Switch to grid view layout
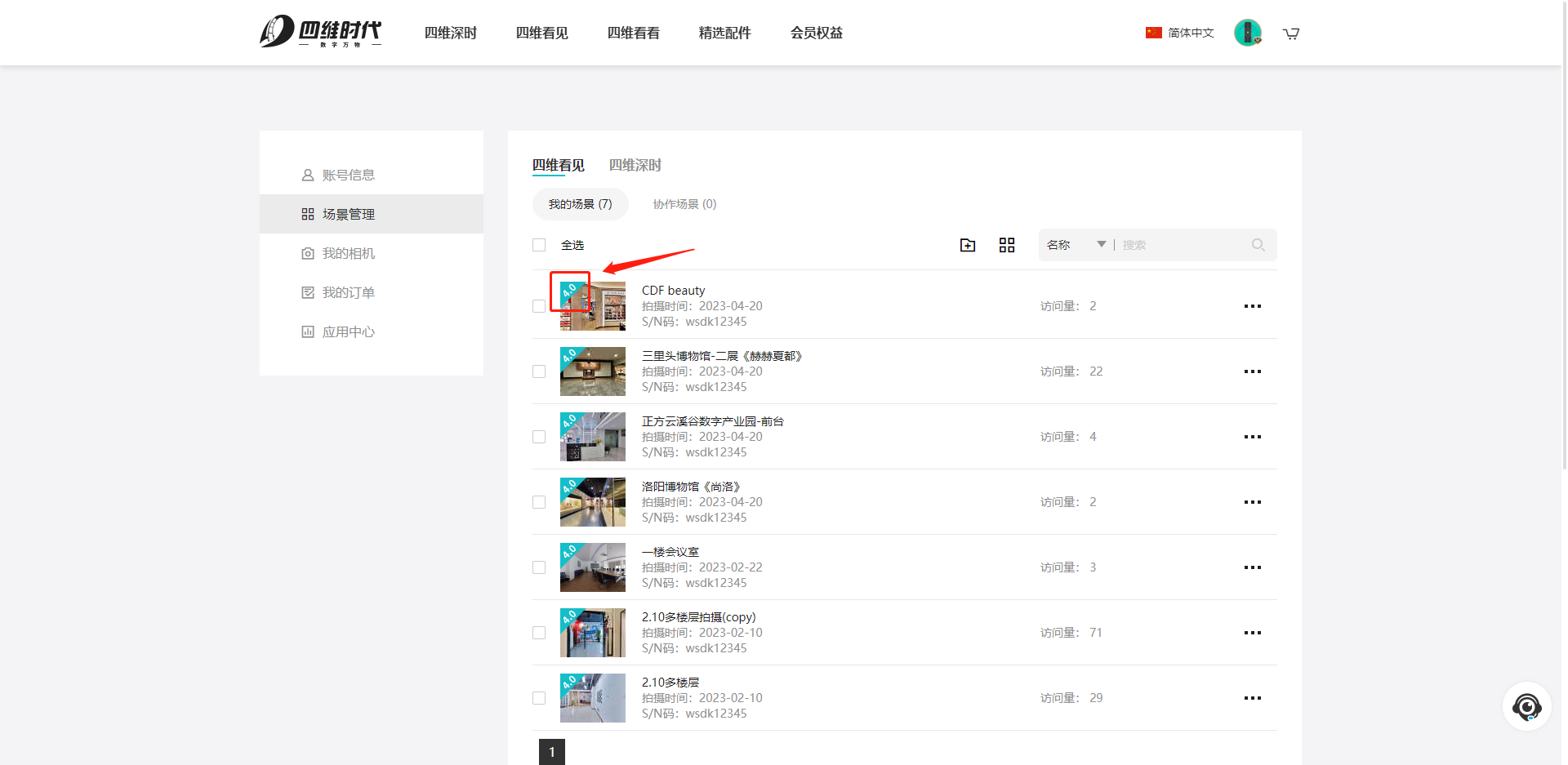 (1007, 245)
